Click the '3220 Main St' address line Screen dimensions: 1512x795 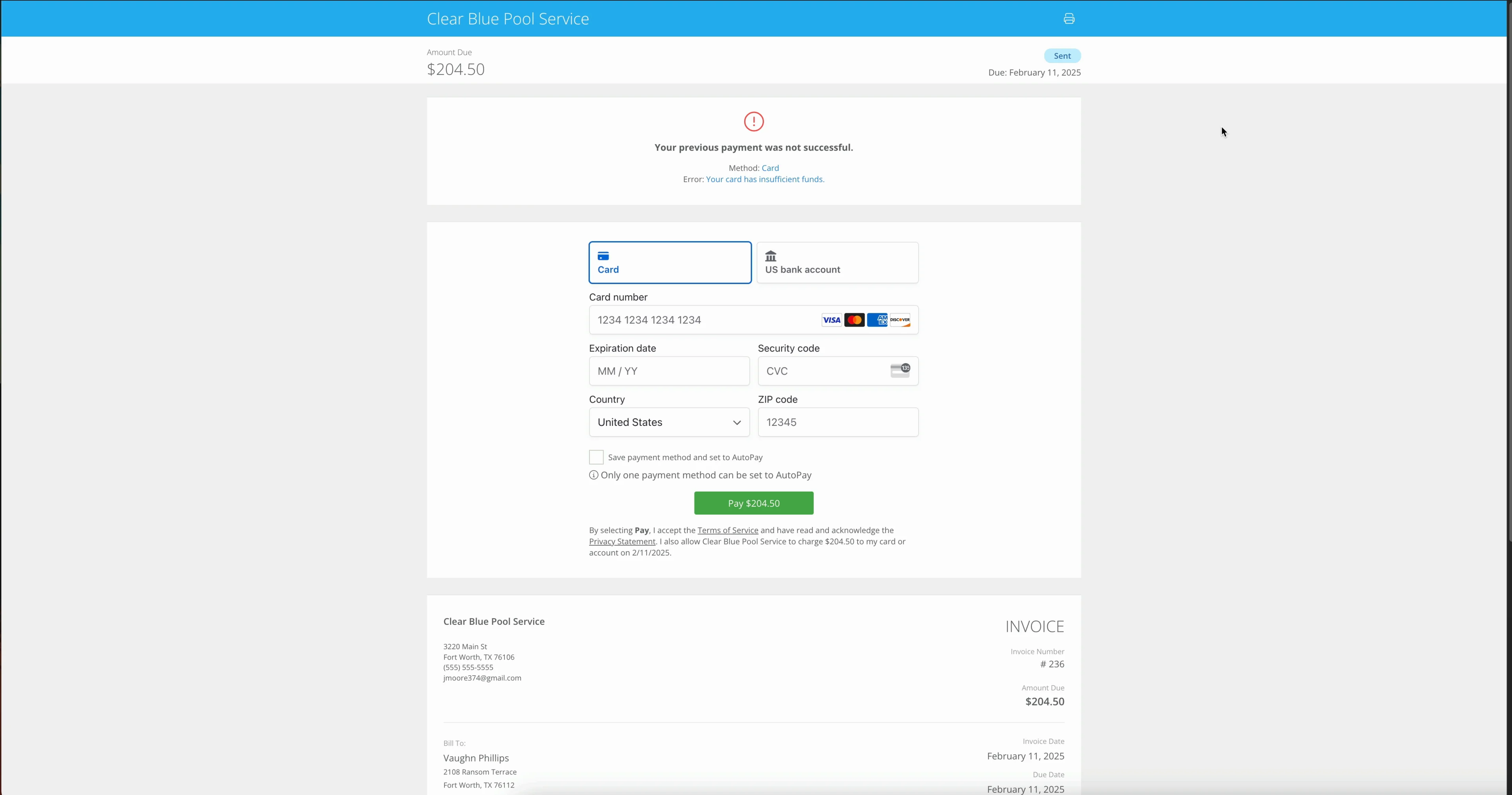tap(465, 646)
